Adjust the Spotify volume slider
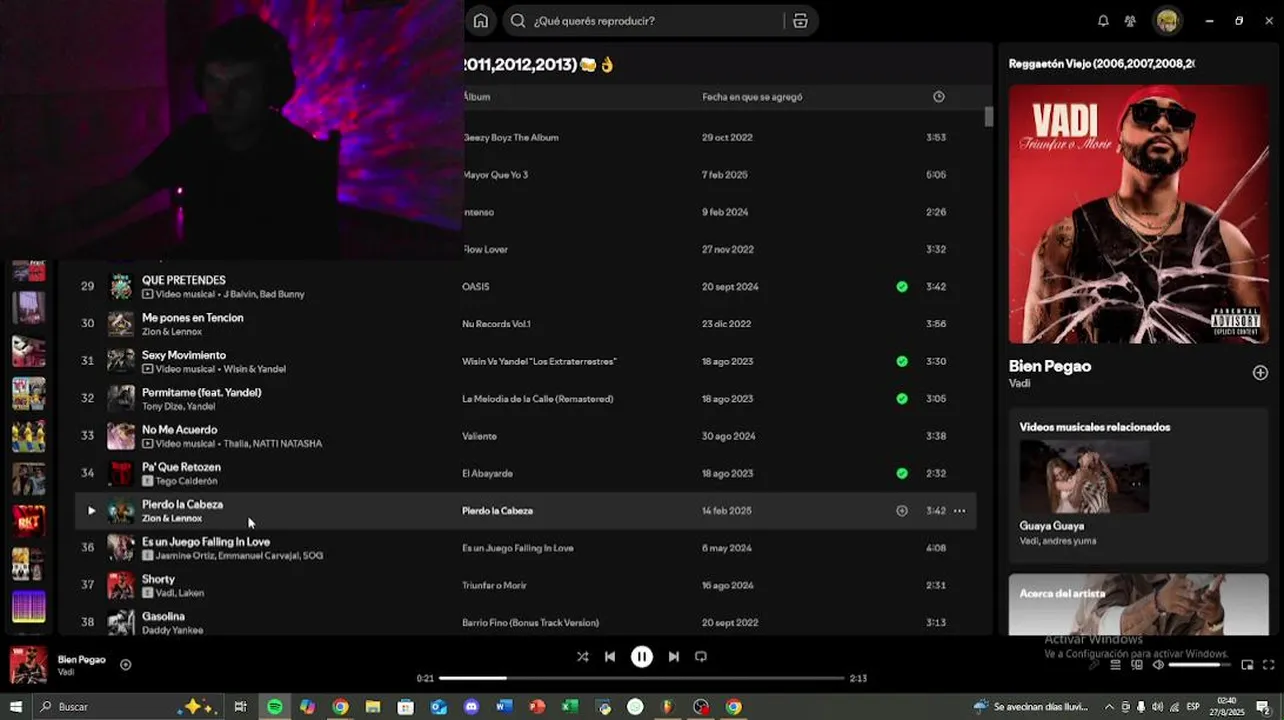Image resolution: width=1284 pixels, height=720 pixels. click(x=1199, y=665)
